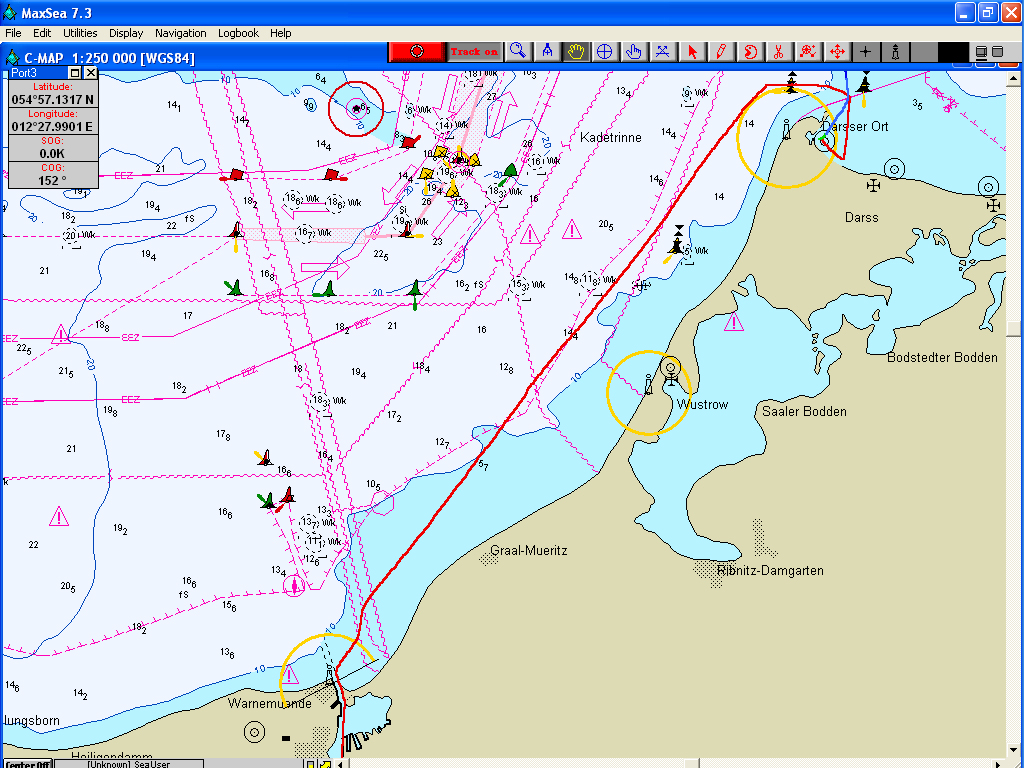This screenshot has height=768, width=1024.
Task: Select the red eraser tool
Action: click(x=750, y=52)
